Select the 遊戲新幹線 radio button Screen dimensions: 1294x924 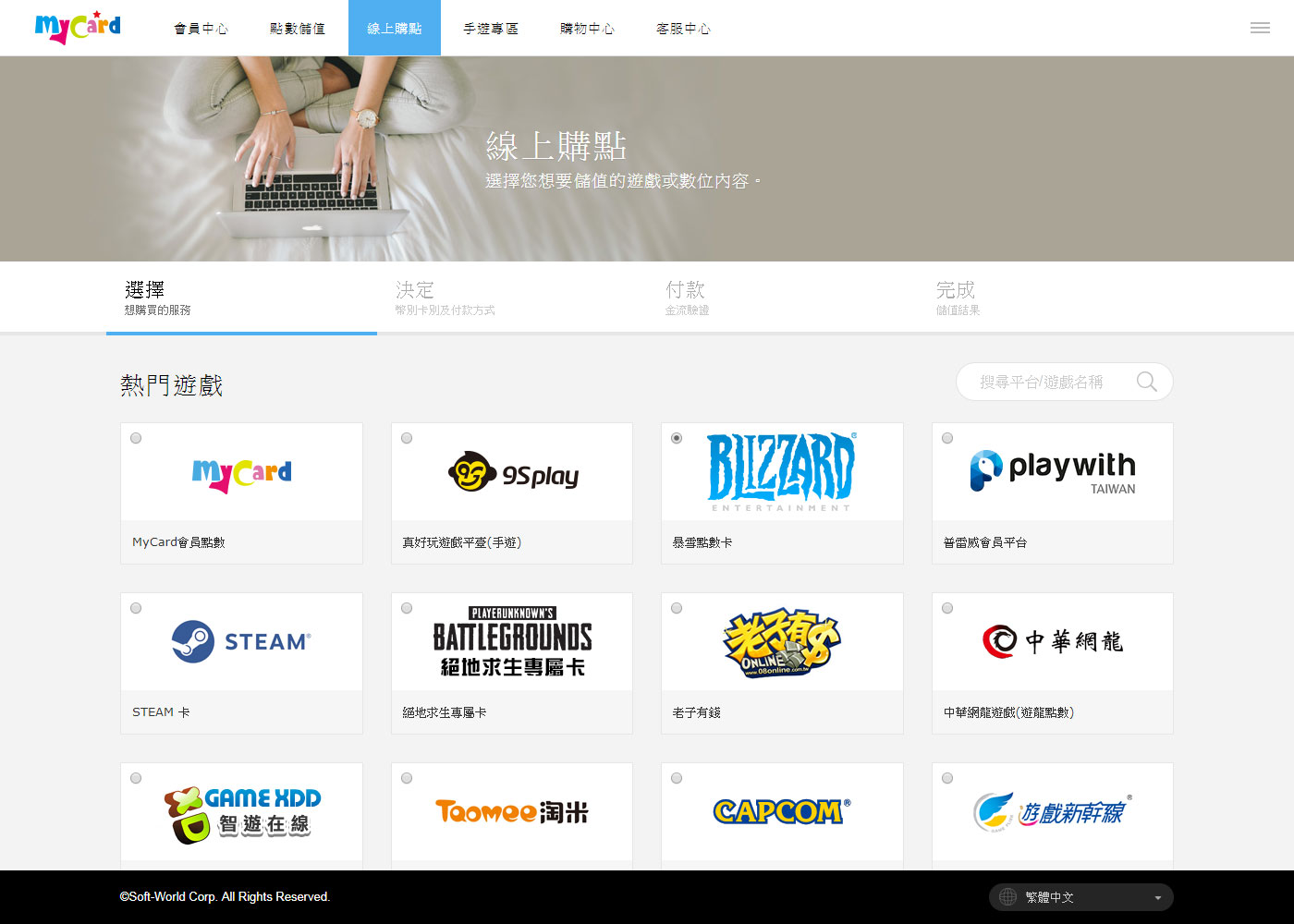(x=947, y=778)
